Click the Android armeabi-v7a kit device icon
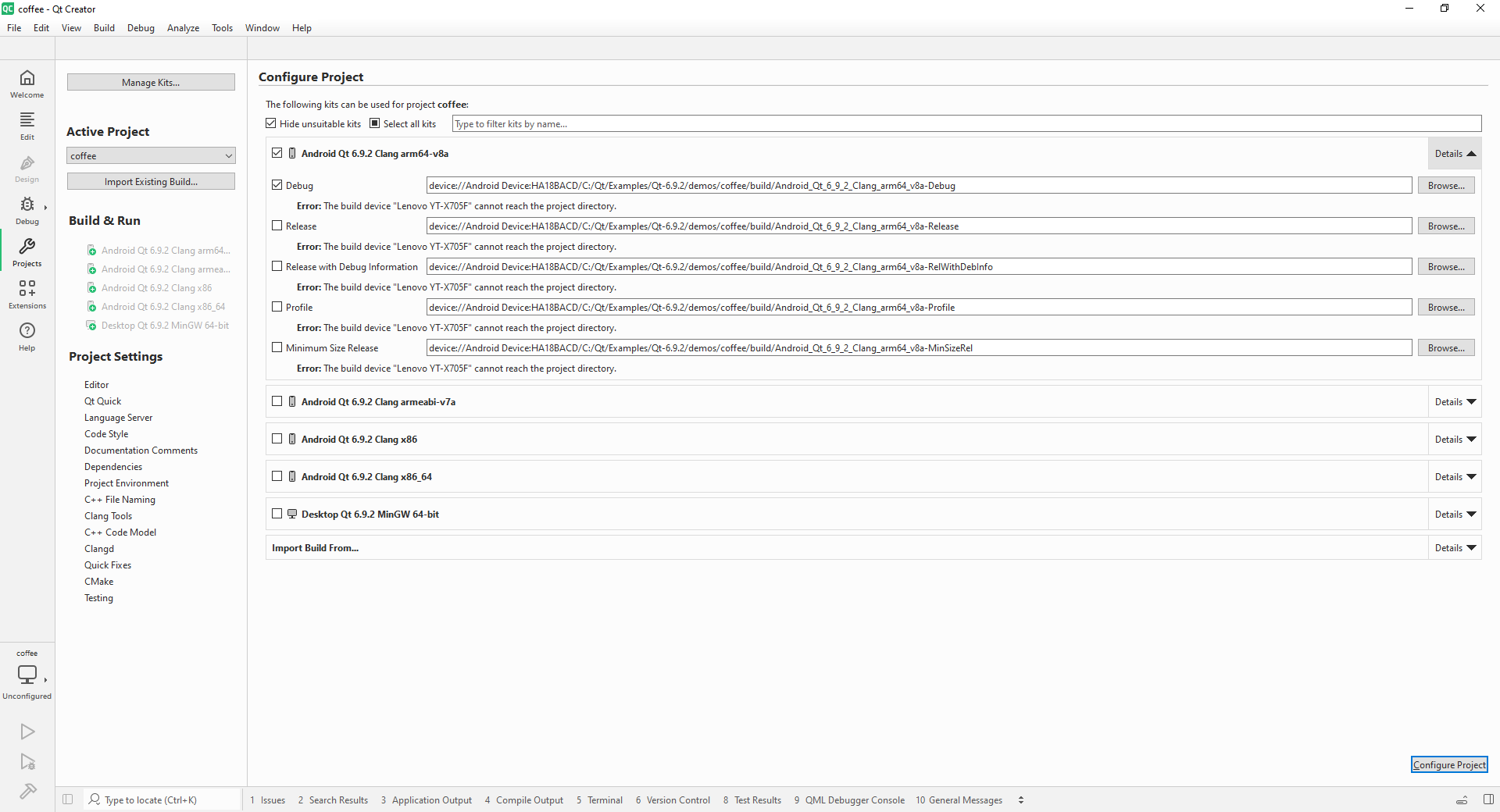This screenshot has width=1500, height=812. pos(292,402)
